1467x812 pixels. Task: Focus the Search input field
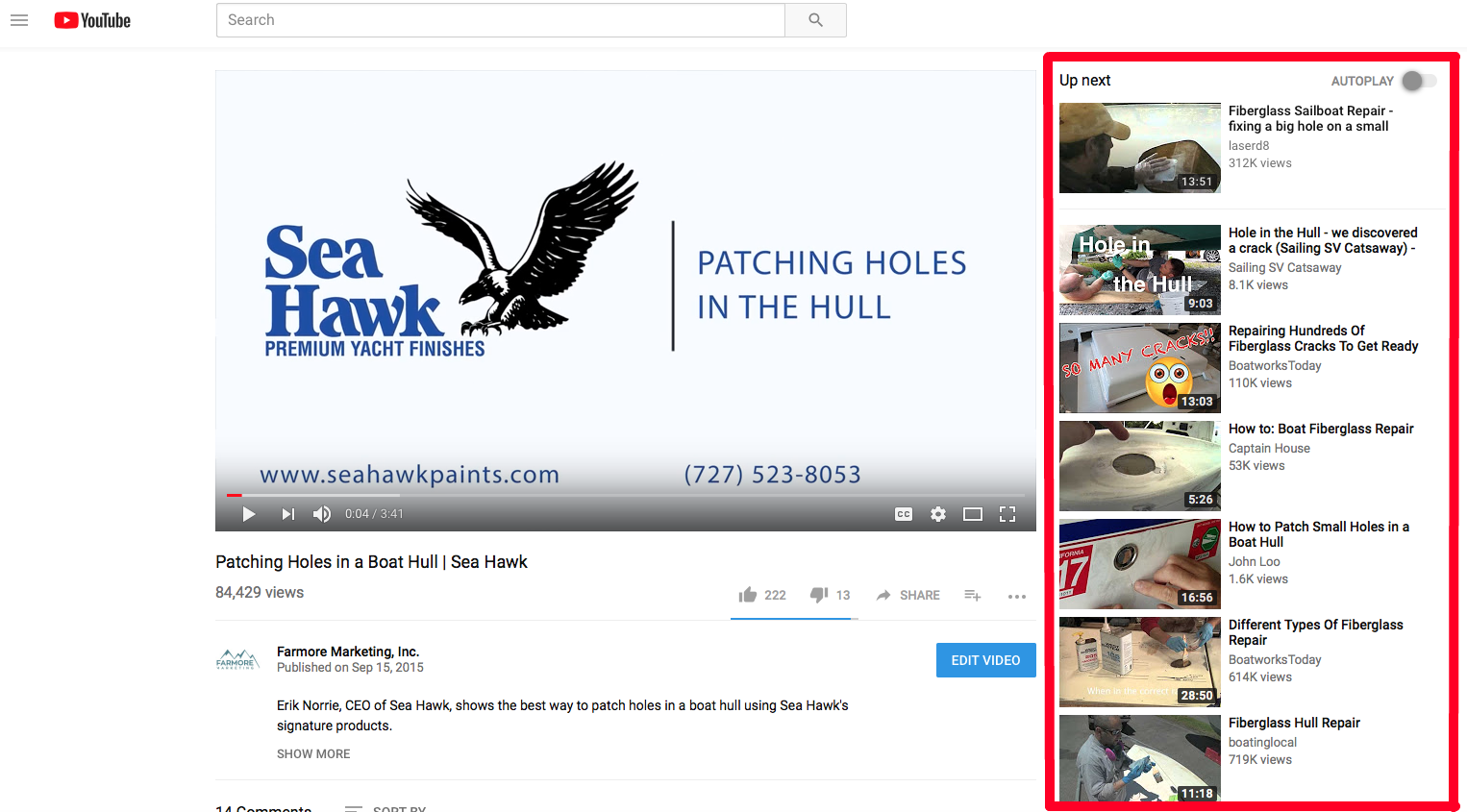click(501, 20)
